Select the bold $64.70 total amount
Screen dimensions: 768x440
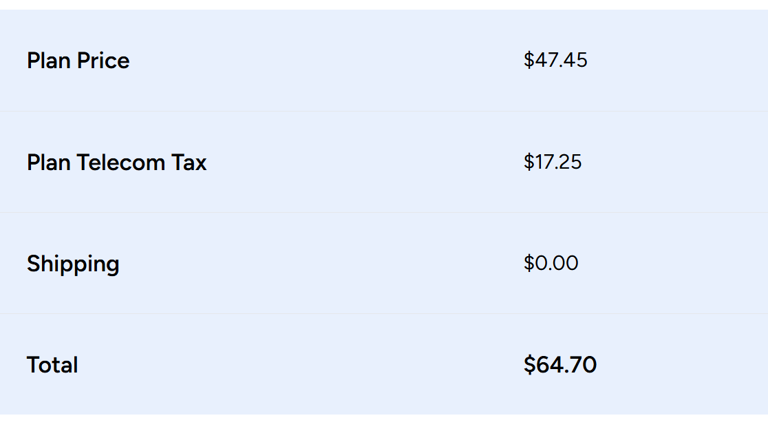click(560, 365)
